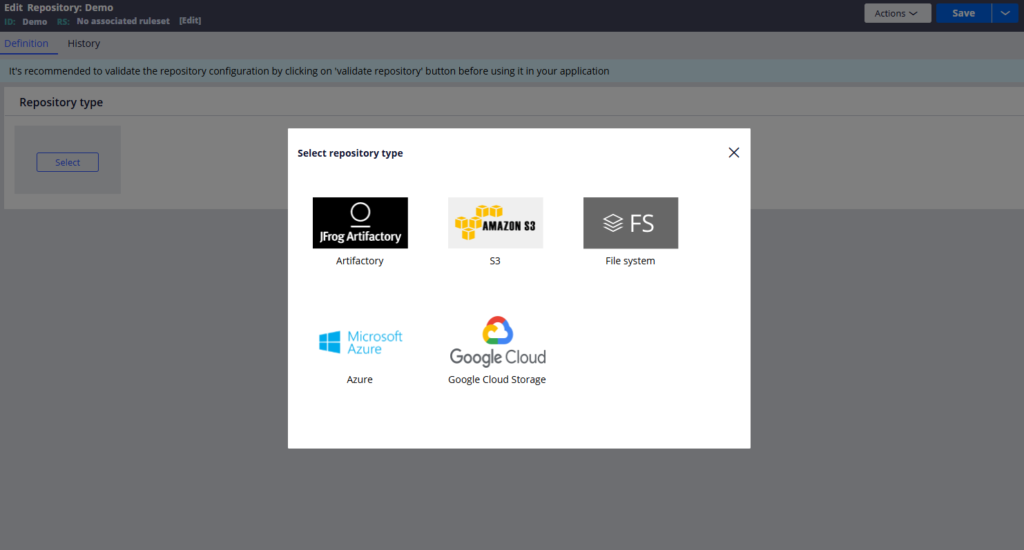Click the Repository type section header
The image size is (1024, 550).
(x=61, y=103)
